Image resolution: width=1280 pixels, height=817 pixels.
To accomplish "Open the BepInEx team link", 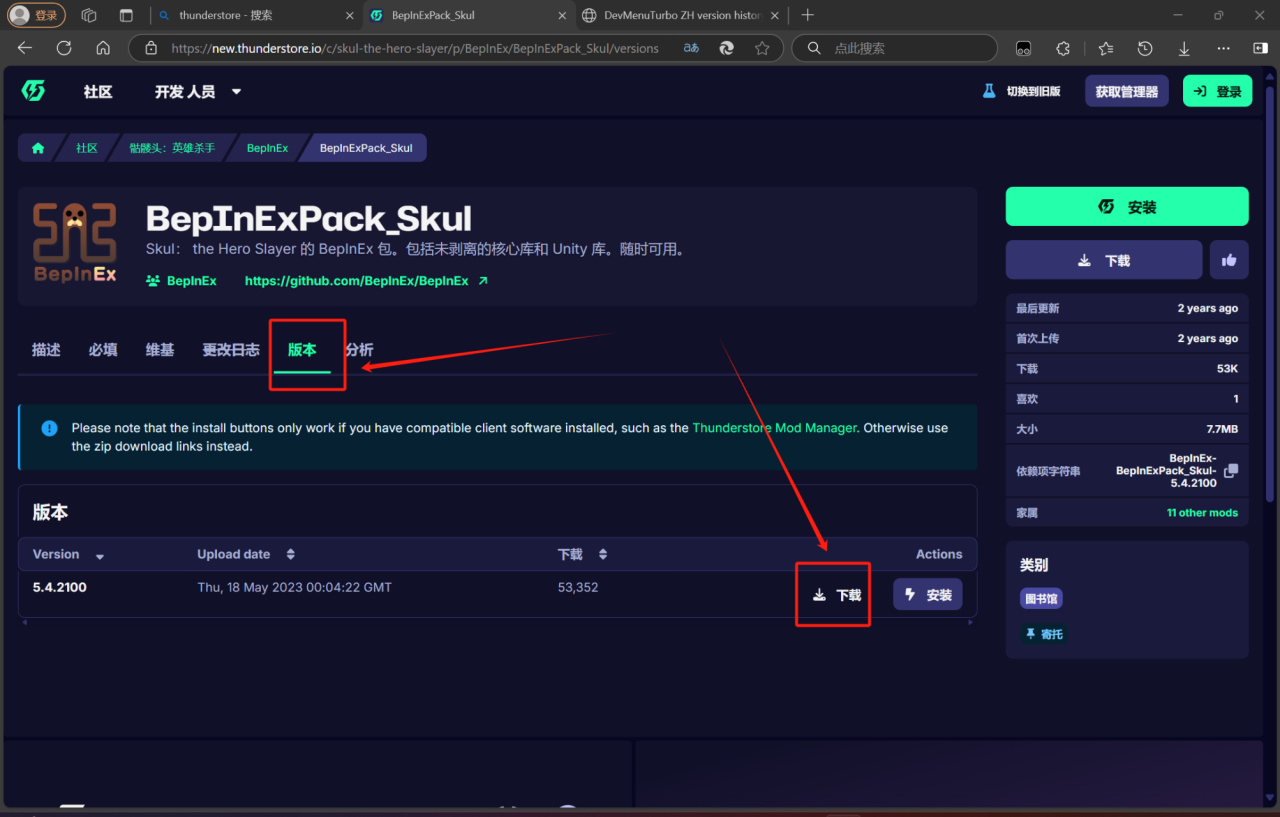I will tap(181, 281).
